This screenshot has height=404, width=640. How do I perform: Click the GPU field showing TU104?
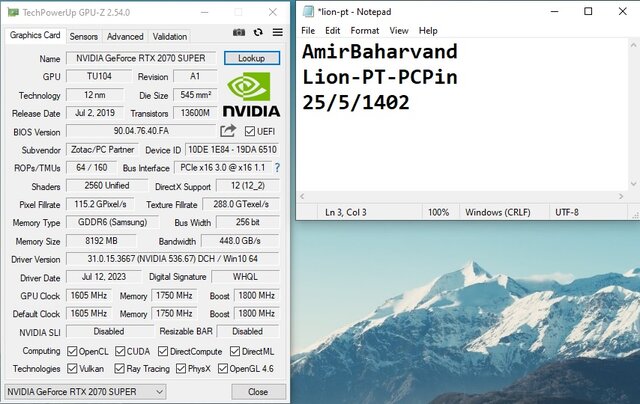point(99,76)
